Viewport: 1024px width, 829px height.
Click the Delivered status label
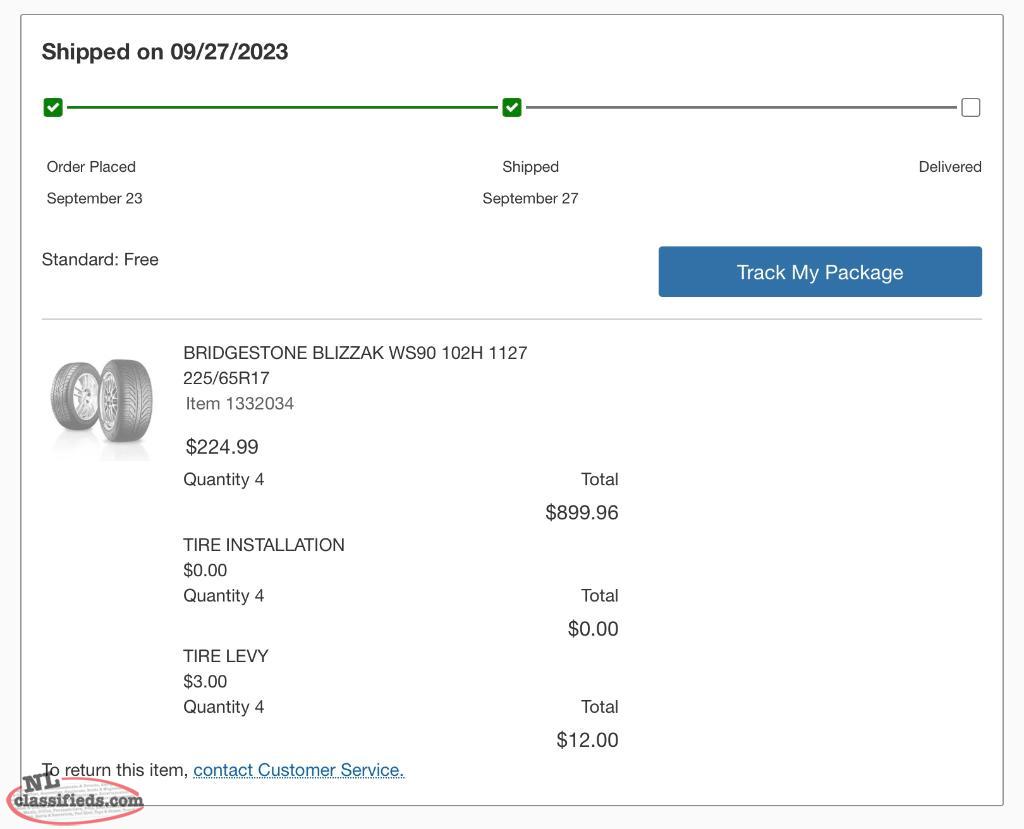tap(949, 167)
